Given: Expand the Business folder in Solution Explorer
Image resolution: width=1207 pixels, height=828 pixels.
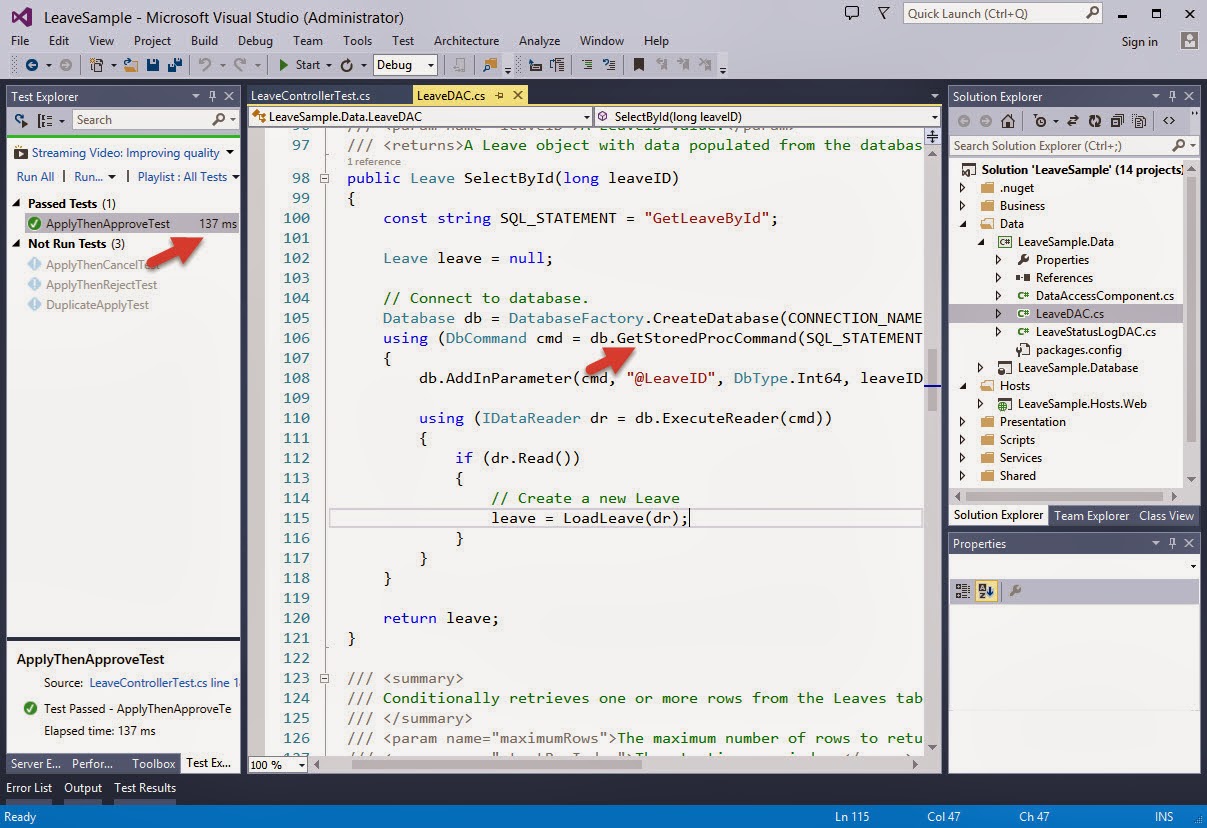Looking at the screenshot, I should [963, 206].
